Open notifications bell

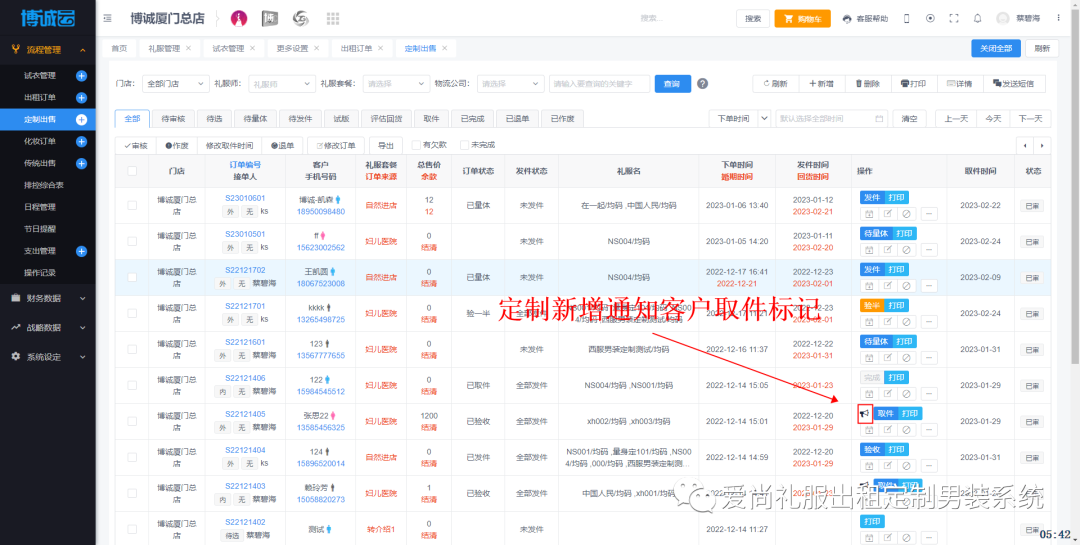click(977, 19)
